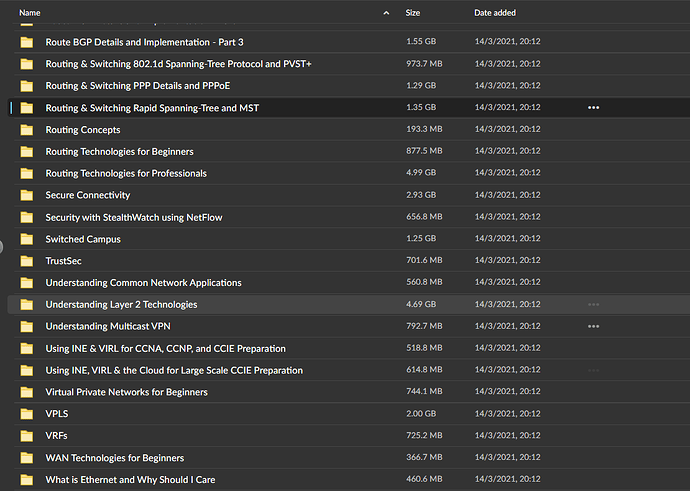The height and width of the screenshot is (491, 690).
Task: Click the Routing Concepts folder icon
Action: point(27,130)
